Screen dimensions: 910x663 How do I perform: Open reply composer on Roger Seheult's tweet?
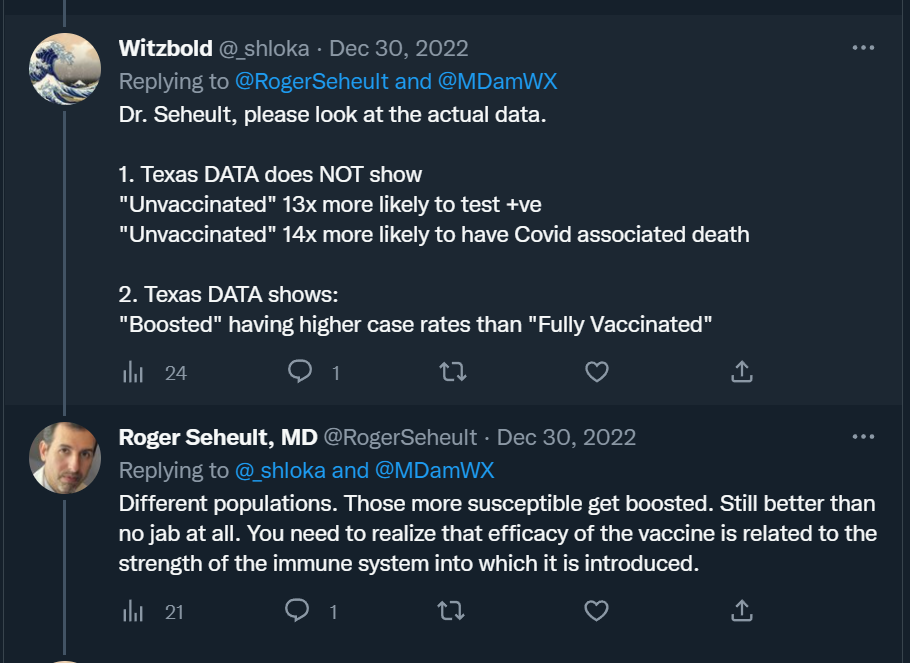tap(296, 609)
